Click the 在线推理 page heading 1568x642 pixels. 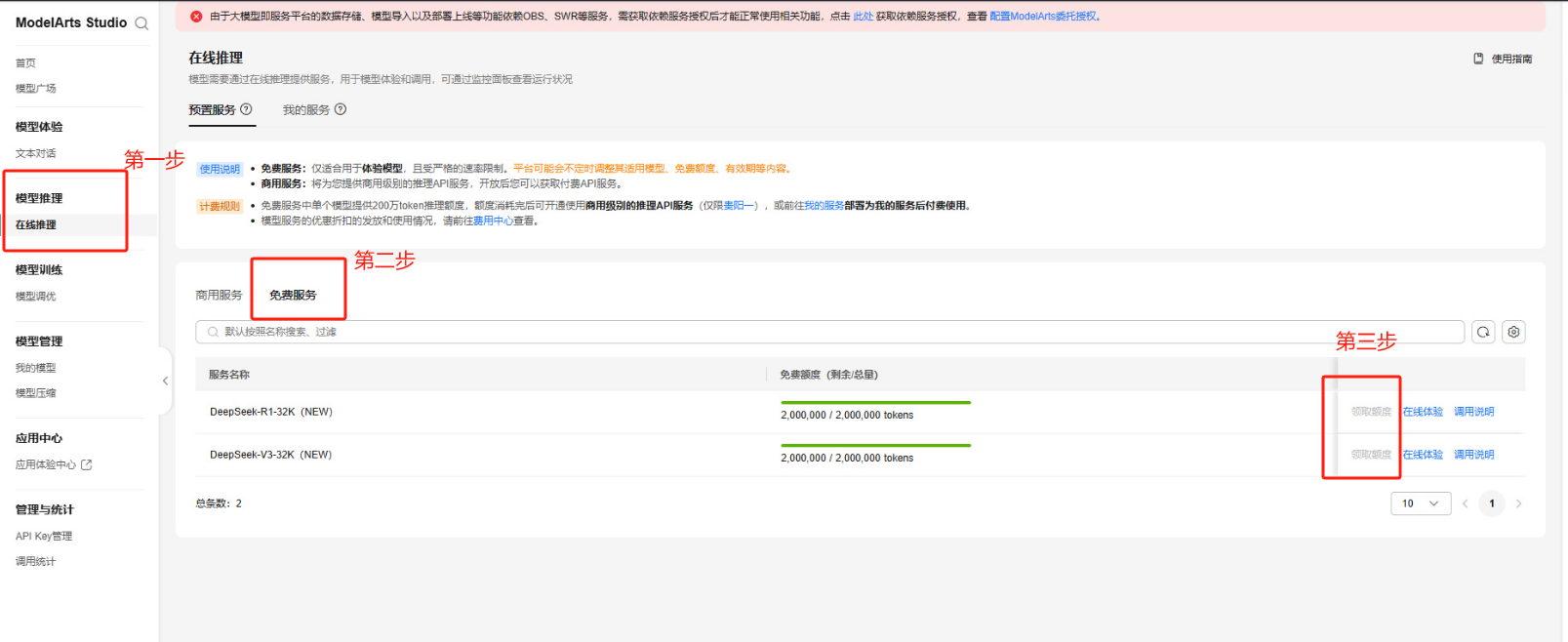pos(216,58)
